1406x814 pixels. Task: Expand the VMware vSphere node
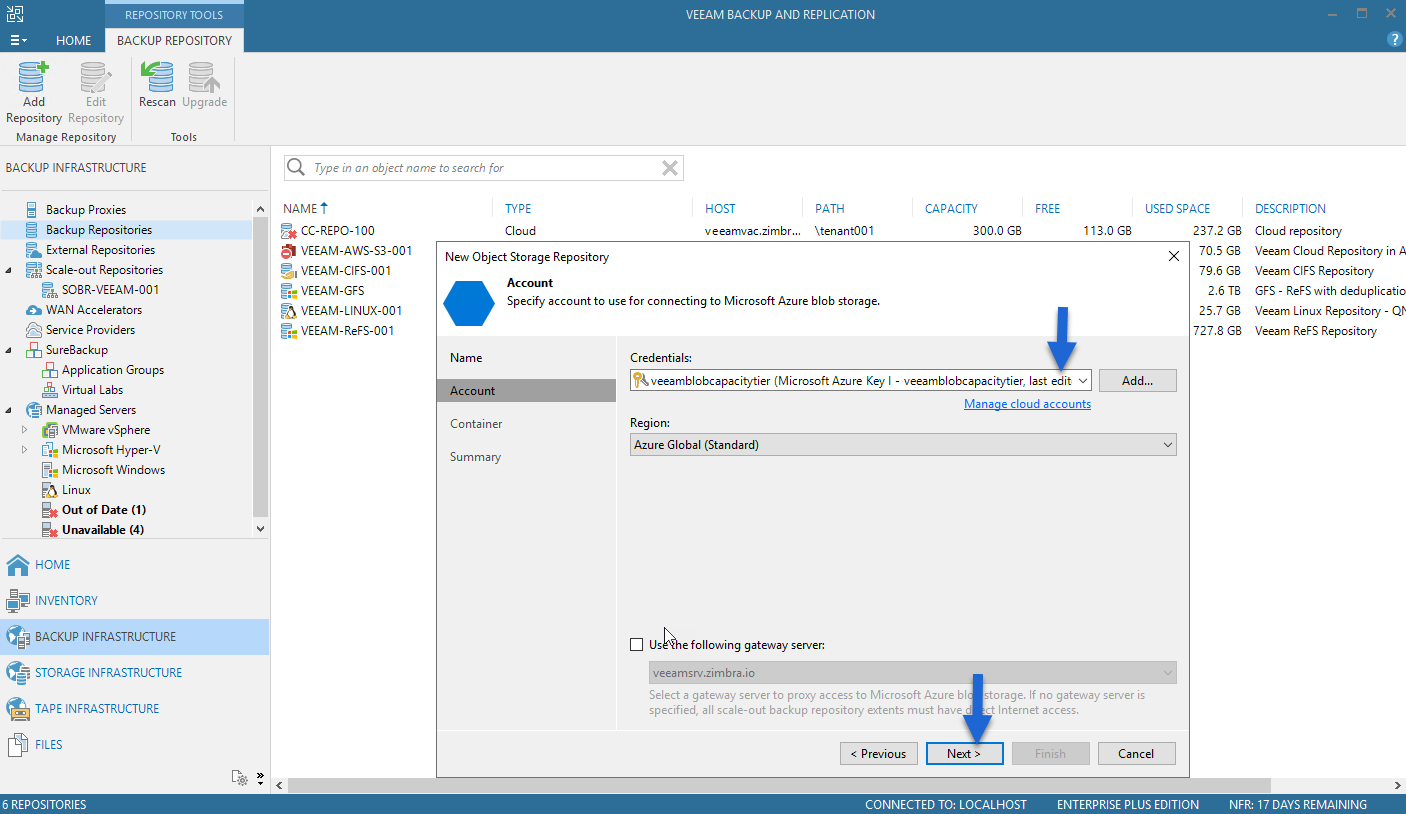tap(25, 430)
